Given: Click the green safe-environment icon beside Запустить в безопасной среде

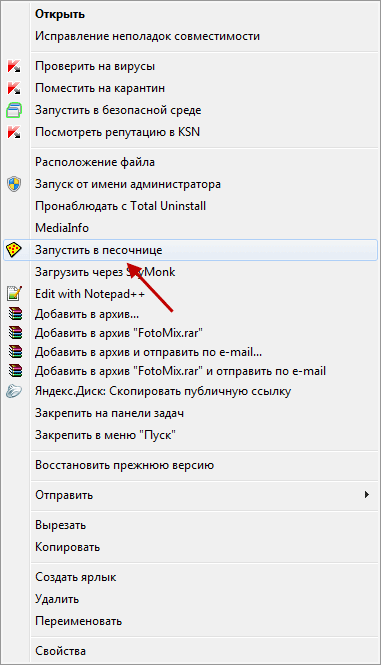Looking at the screenshot, I should 14,110.
